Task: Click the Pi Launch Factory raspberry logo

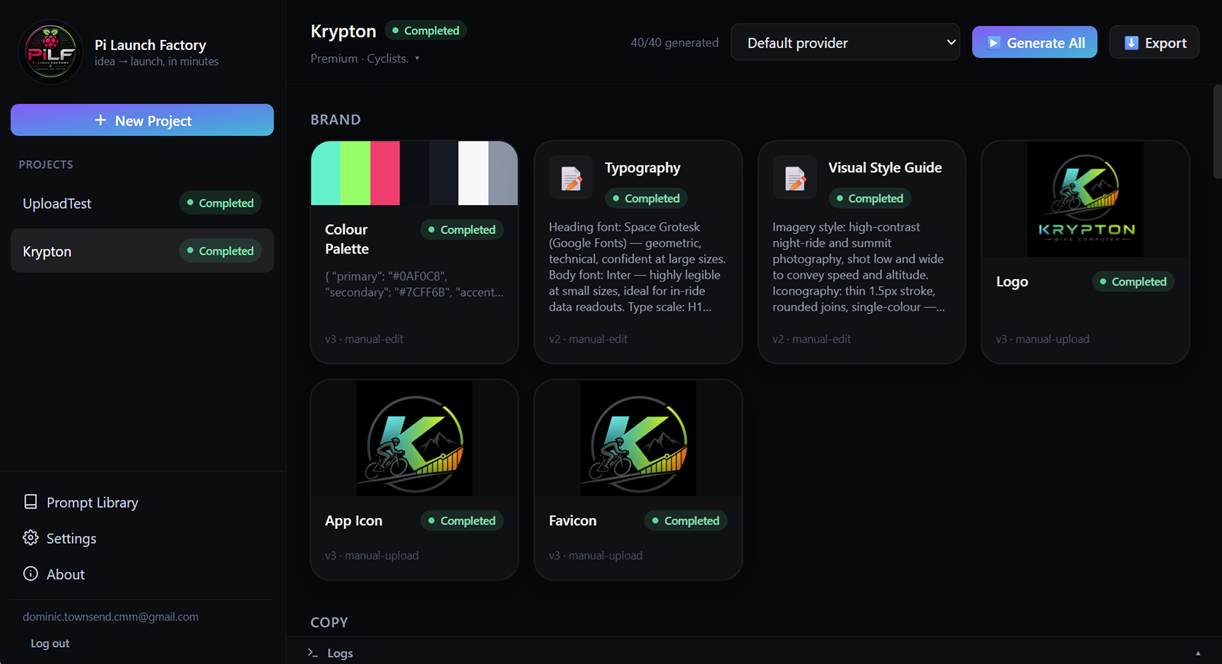Action: (51, 52)
